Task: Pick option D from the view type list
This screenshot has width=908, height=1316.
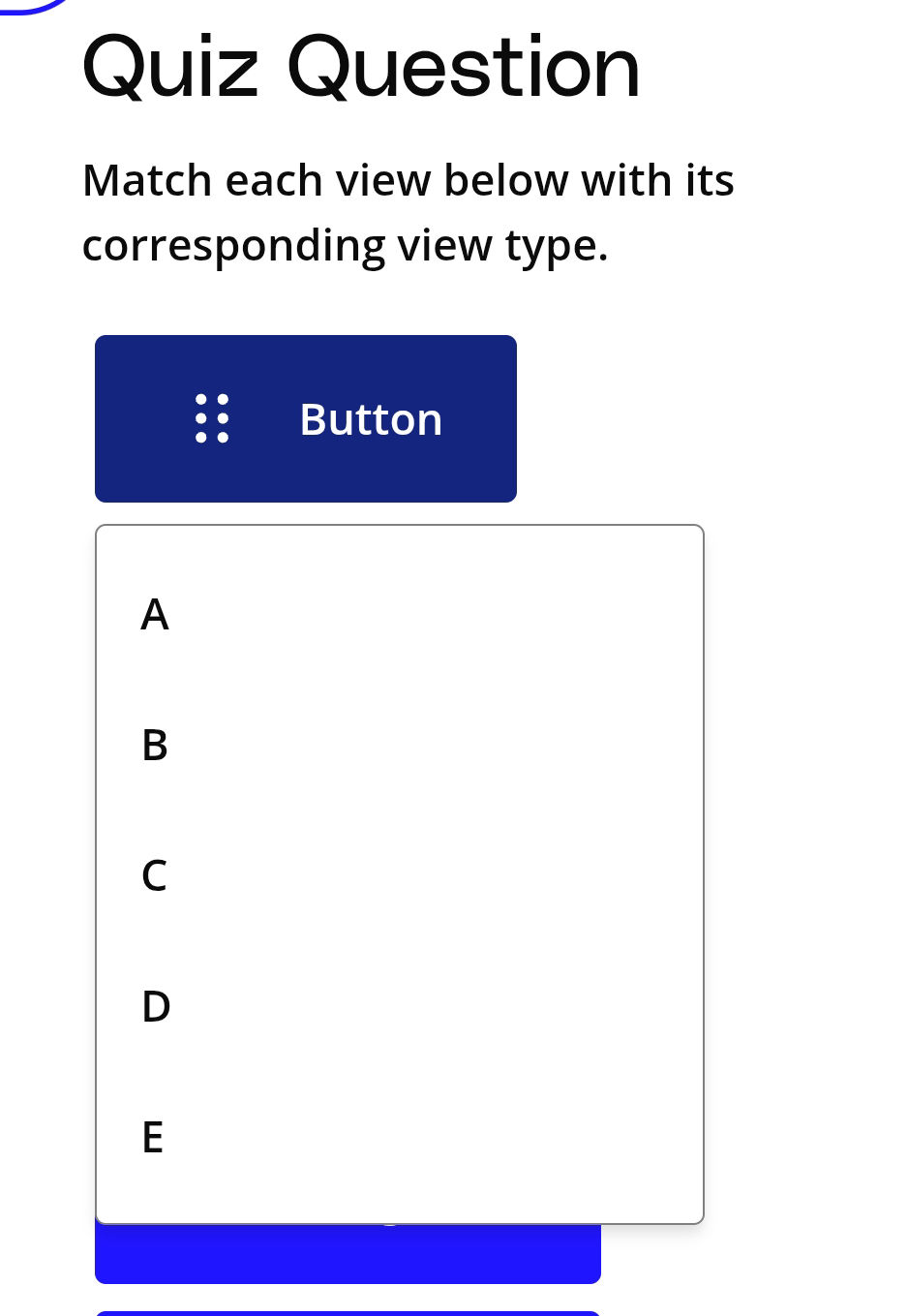Action: (155, 1006)
